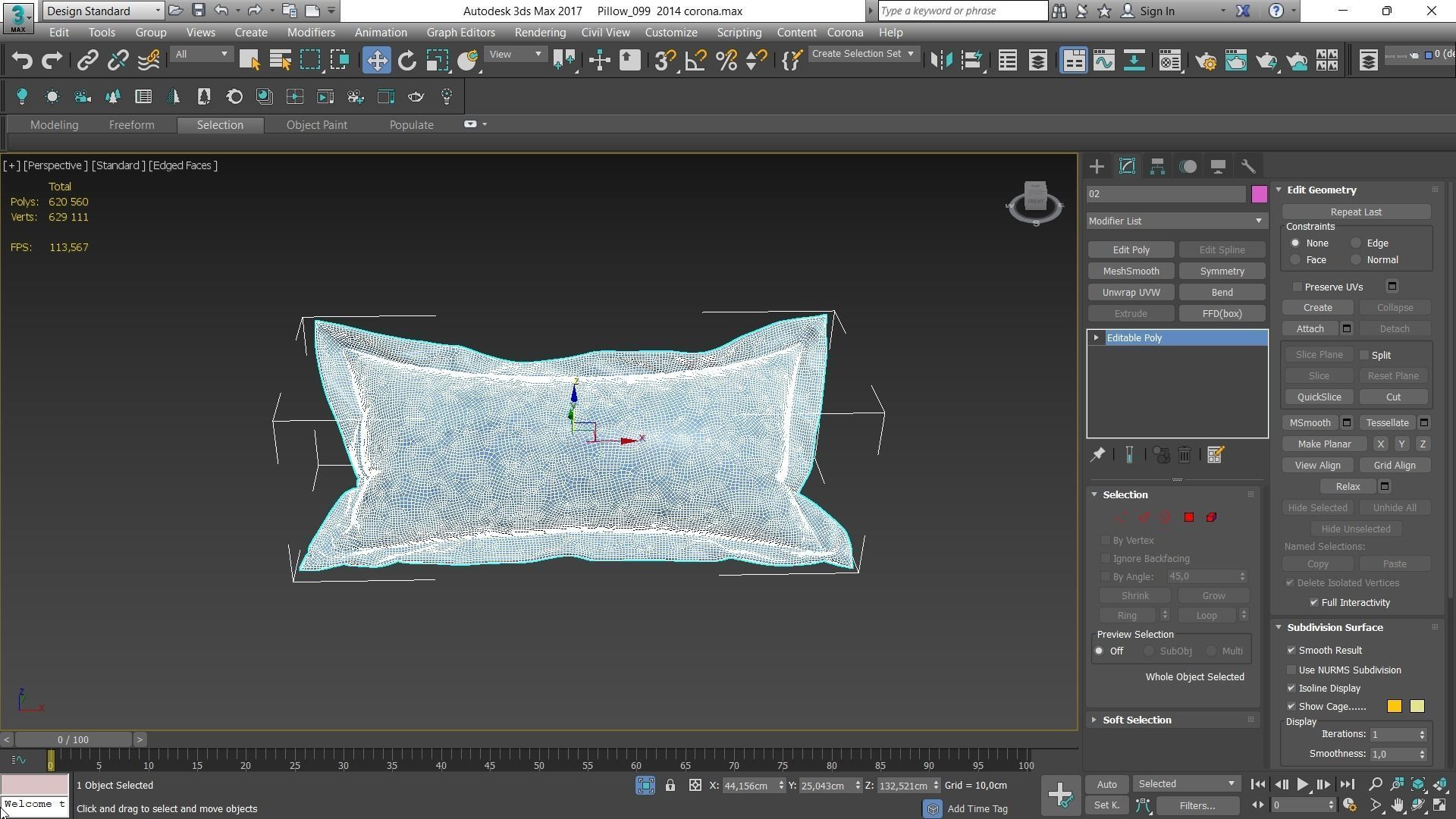
Task: Collapse the Subdivision Surface rollout
Action: coord(1335,628)
